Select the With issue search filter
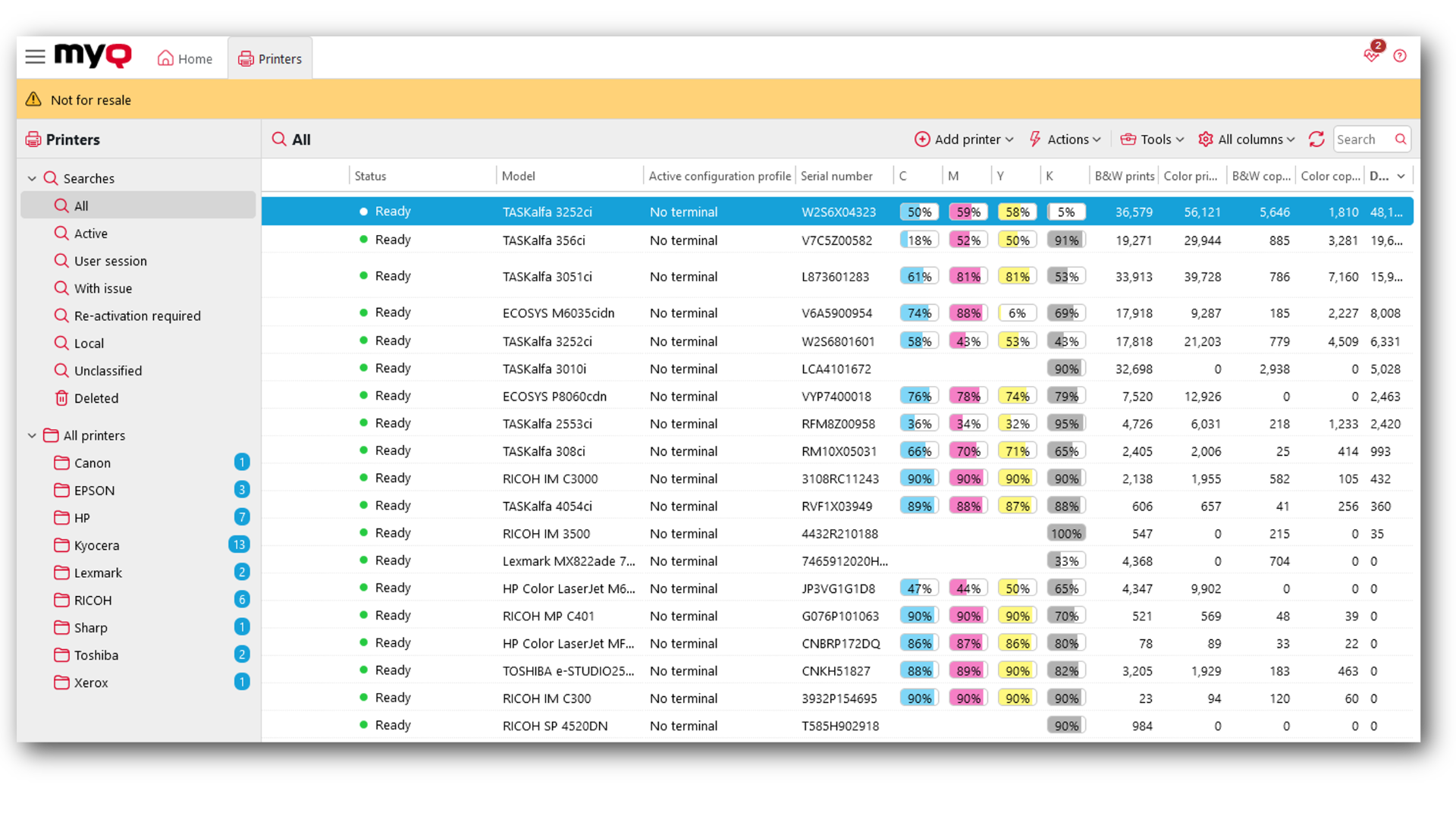Viewport: 1456px width, 819px height. [x=138, y=288]
